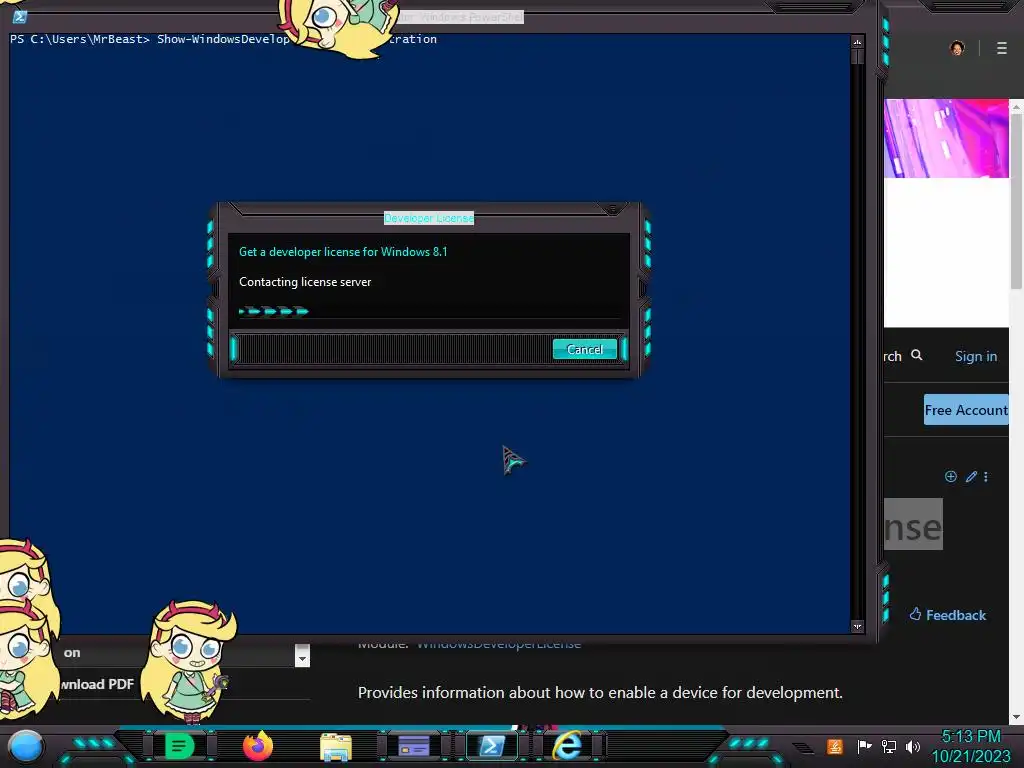This screenshot has width=1024, height=768.
Task: Open the three-dot more options menu
Action: 986,477
